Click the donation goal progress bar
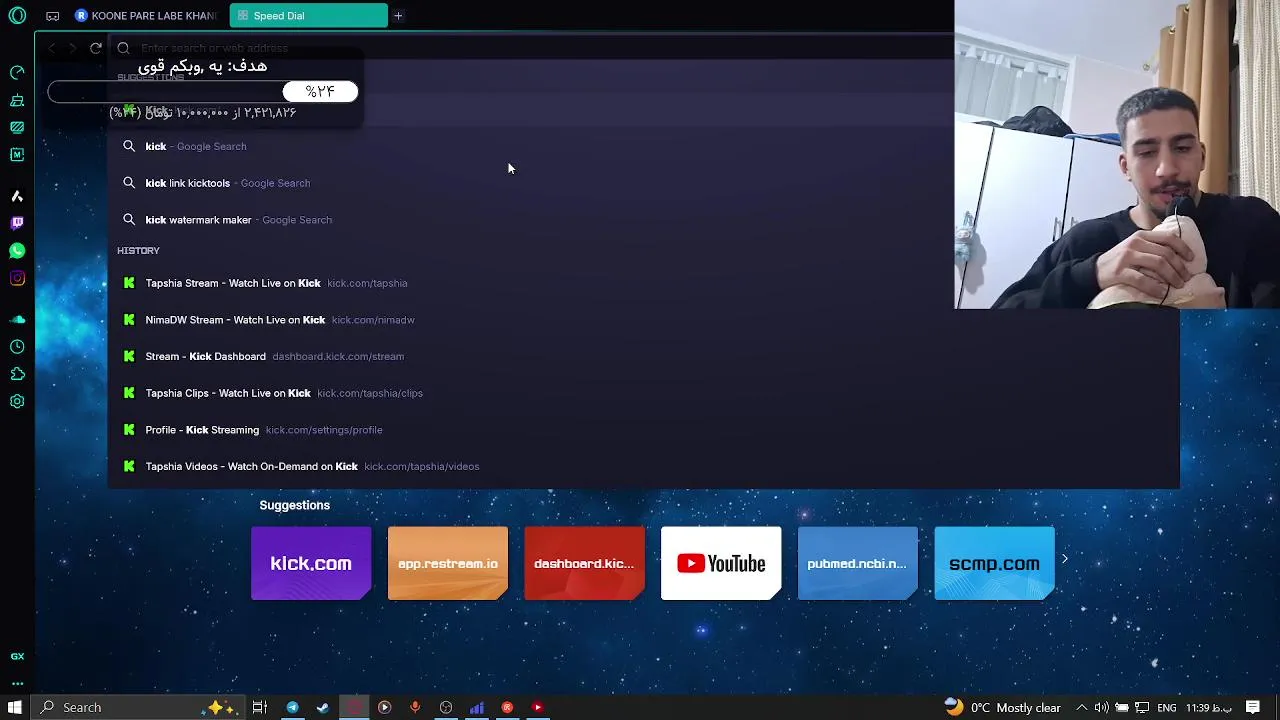Viewport: 1280px width, 720px height. [x=203, y=92]
